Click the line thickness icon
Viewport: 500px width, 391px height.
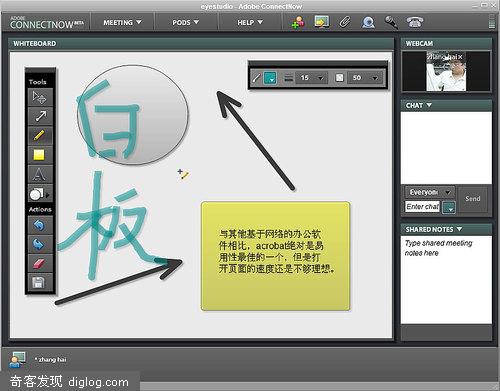[288, 78]
